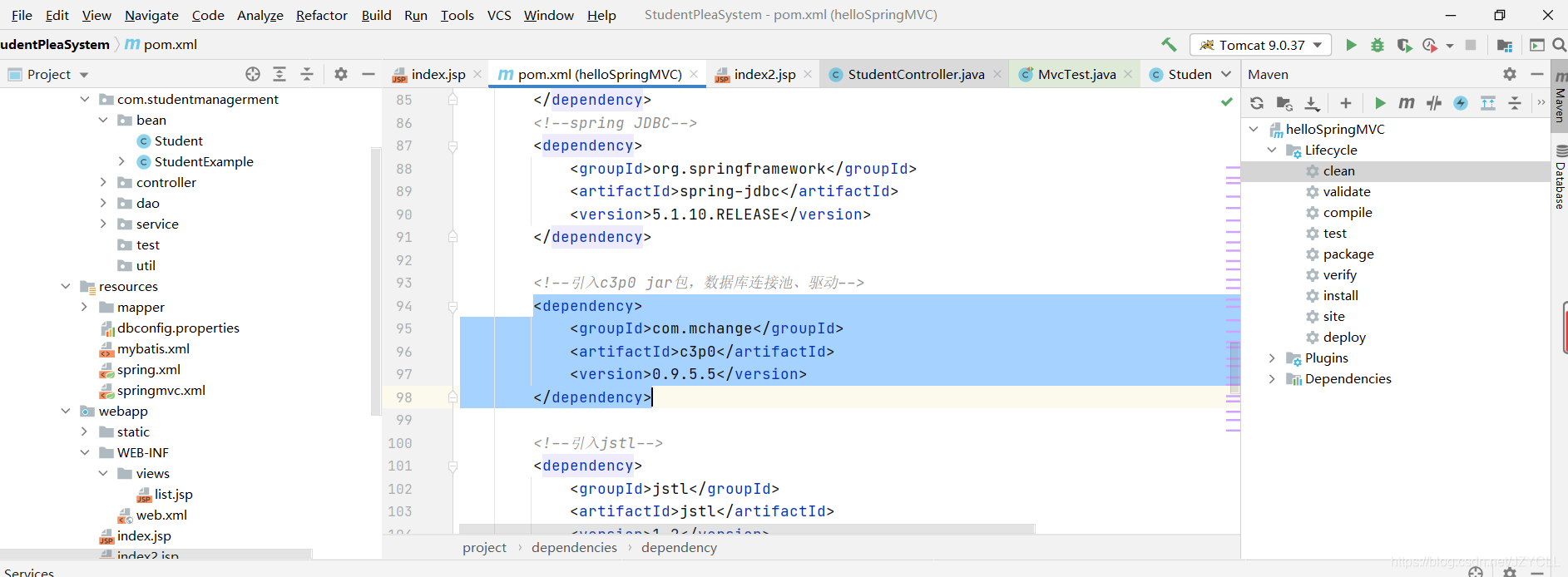Click the green inspection checkmark indicator
Image resolution: width=1568 pixels, height=577 pixels.
(x=1226, y=101)
